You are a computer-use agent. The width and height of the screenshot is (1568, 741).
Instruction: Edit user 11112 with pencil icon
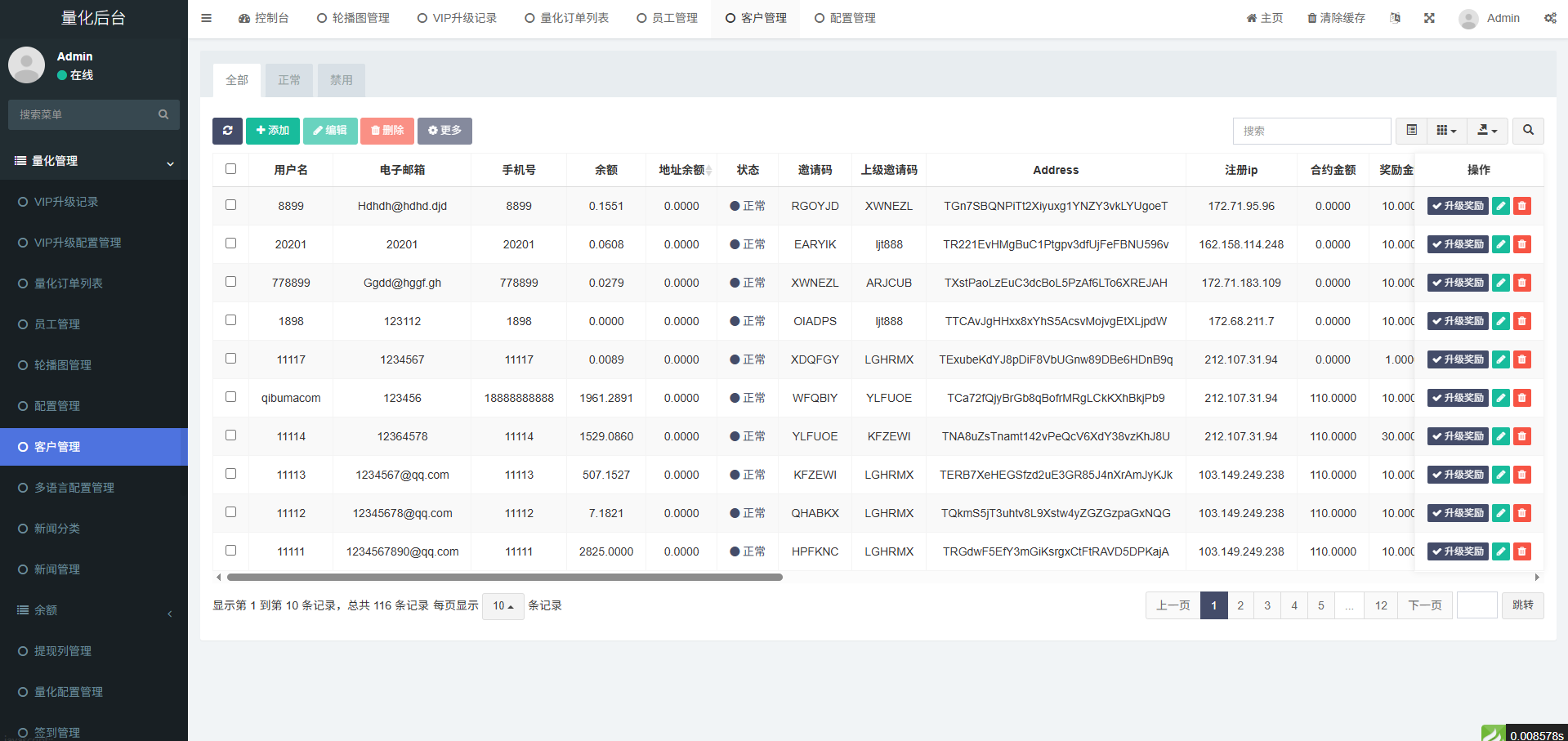point(1501,513)
